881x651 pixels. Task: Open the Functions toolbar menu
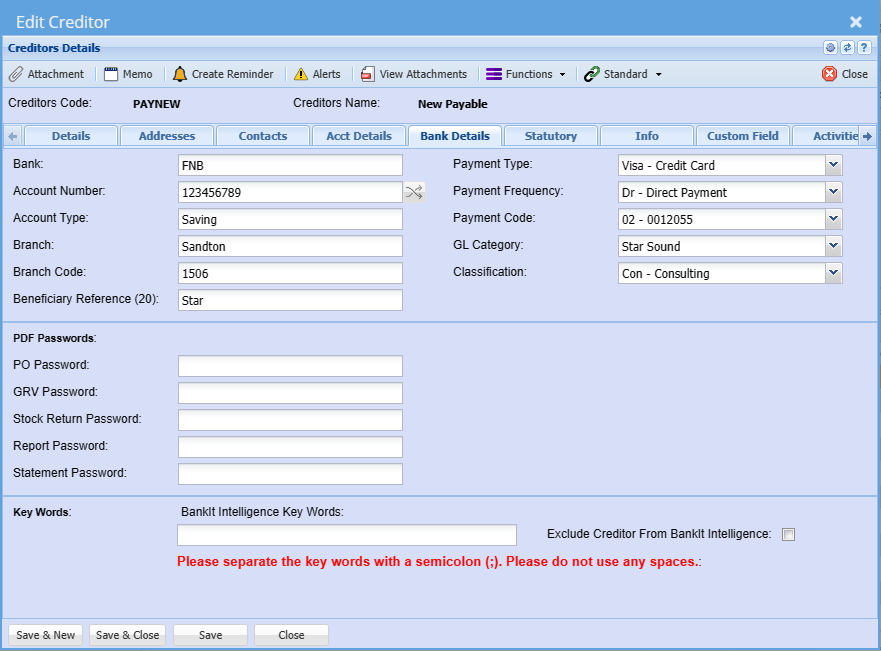(526, 74)
